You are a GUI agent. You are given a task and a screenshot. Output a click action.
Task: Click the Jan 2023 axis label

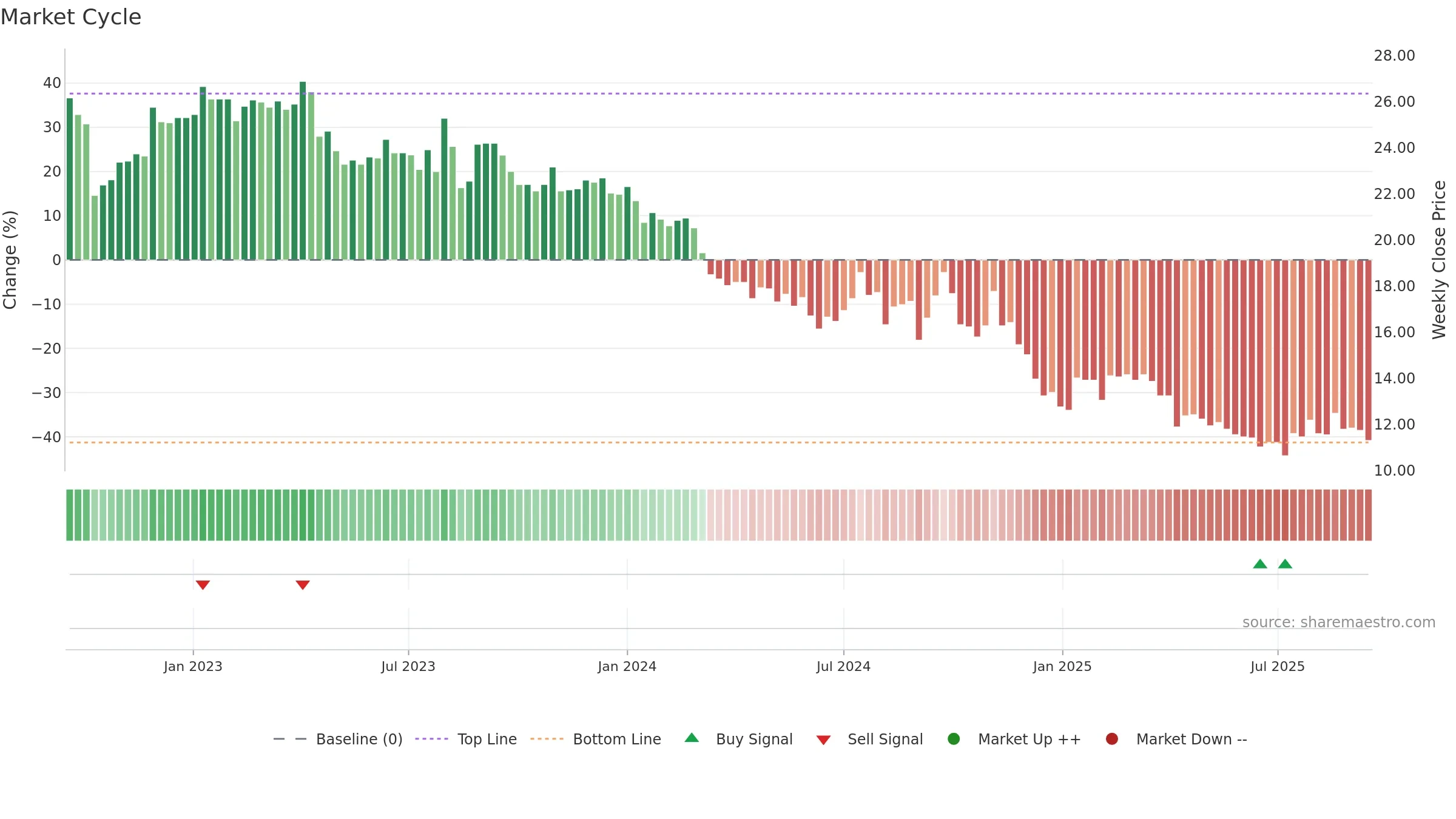pos(193,666)
